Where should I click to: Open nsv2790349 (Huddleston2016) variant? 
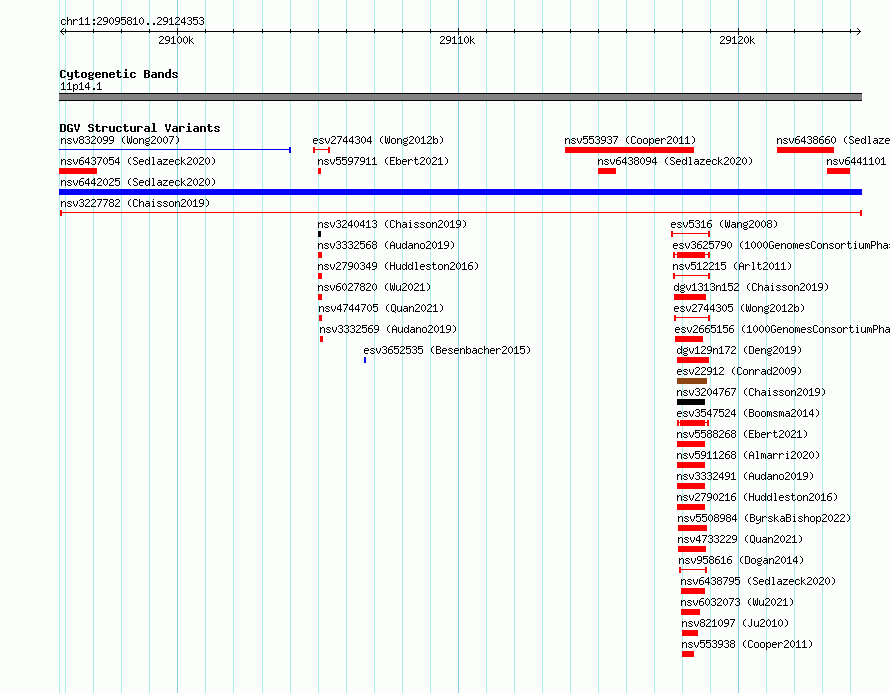398,266
